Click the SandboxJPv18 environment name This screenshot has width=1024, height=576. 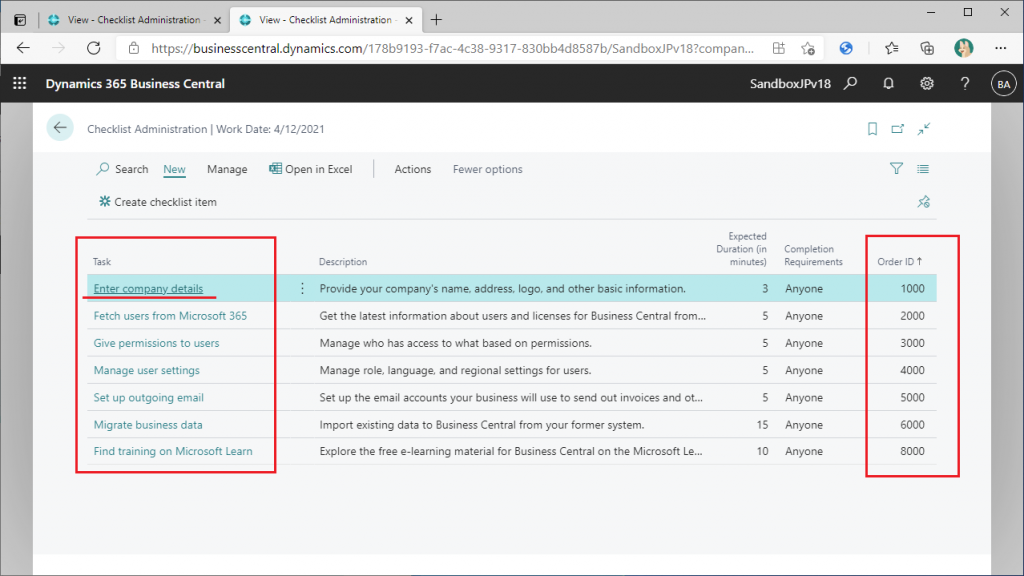(790, 84)
